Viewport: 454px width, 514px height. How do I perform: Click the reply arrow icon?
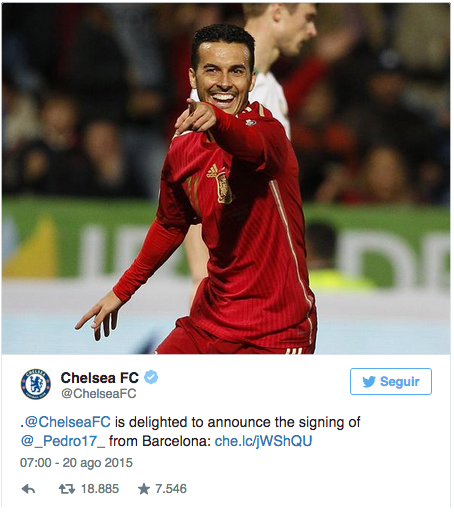coord(28,489)
